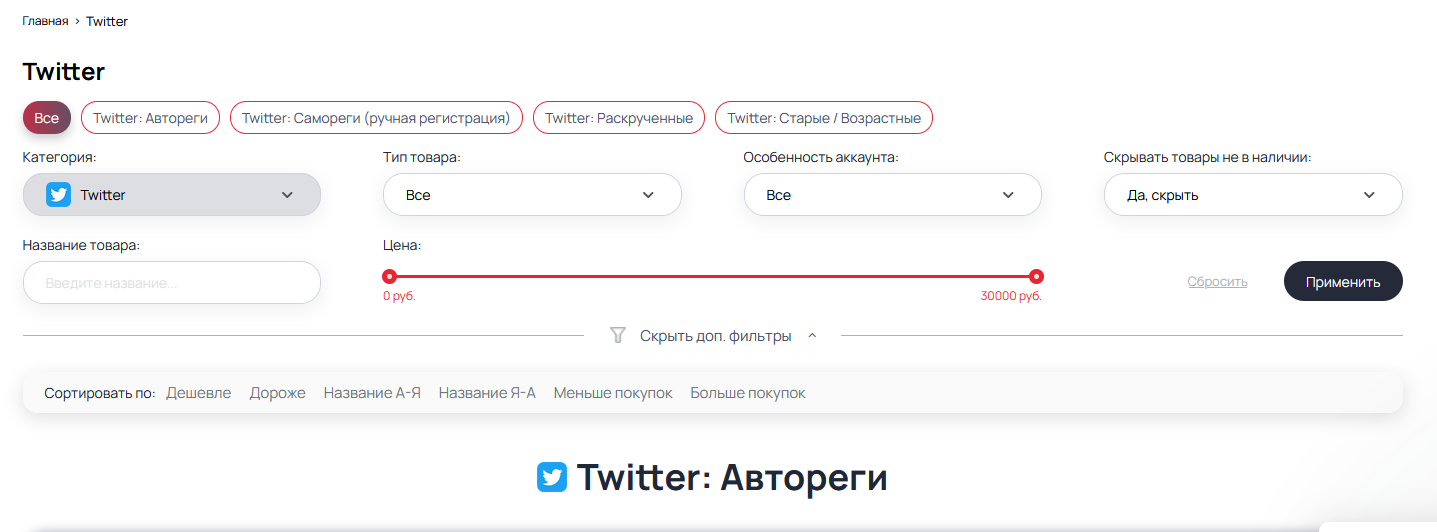Open the Категория Twitter dropdown
The image size is (1437, 532).
tap(172, 195)
